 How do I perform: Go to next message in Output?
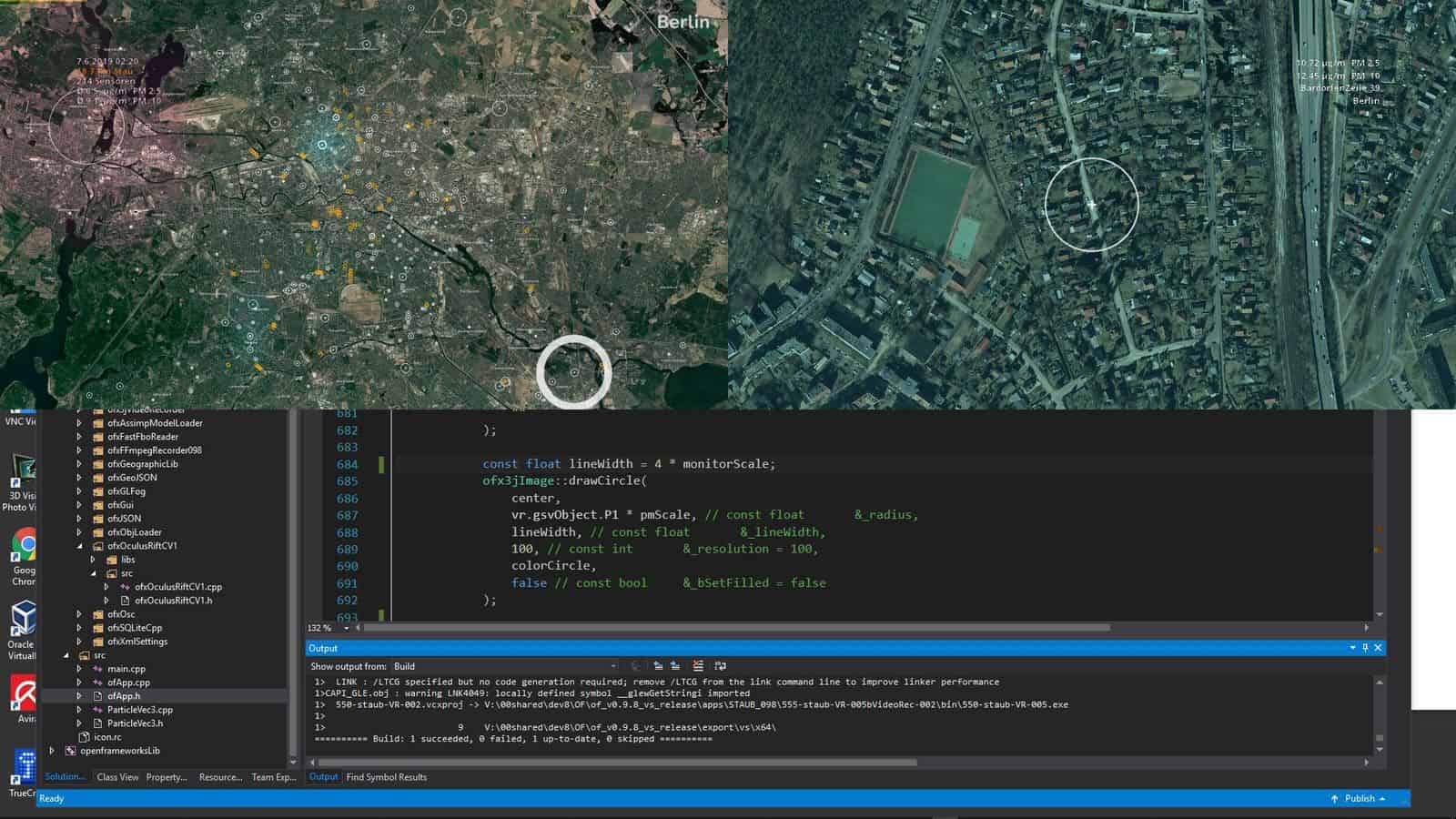coord(675,666)
